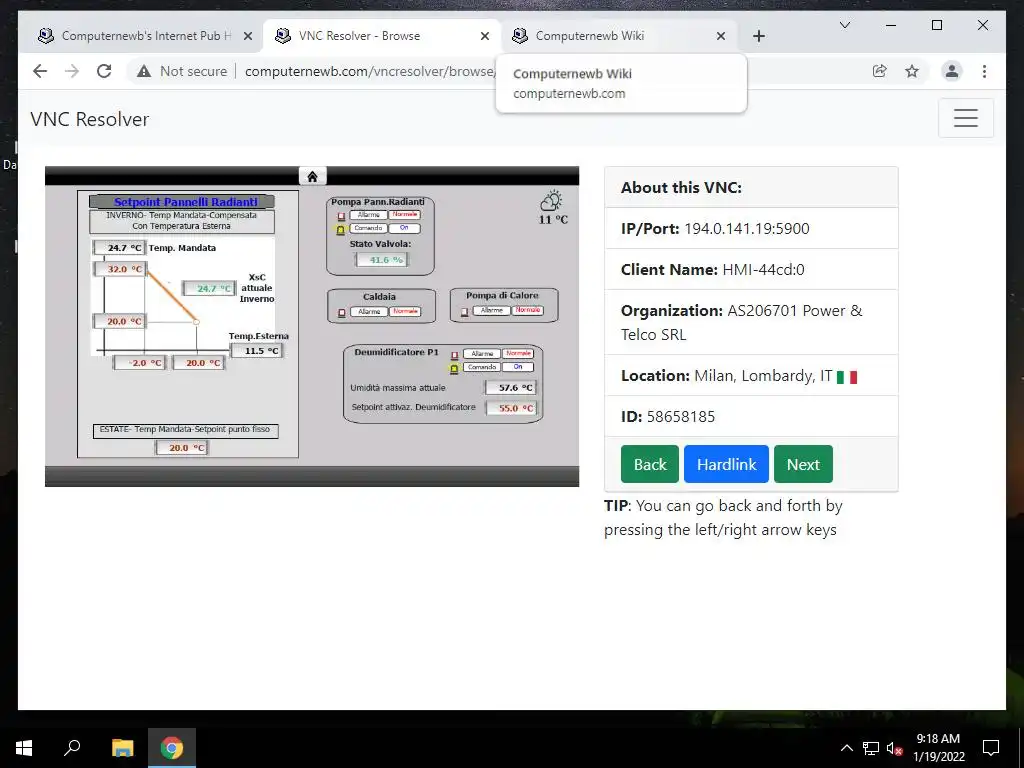Click Umidità massima attuale 57.6 °C value
Viewport: 1024px width, 768px height.
click(511, 388)
